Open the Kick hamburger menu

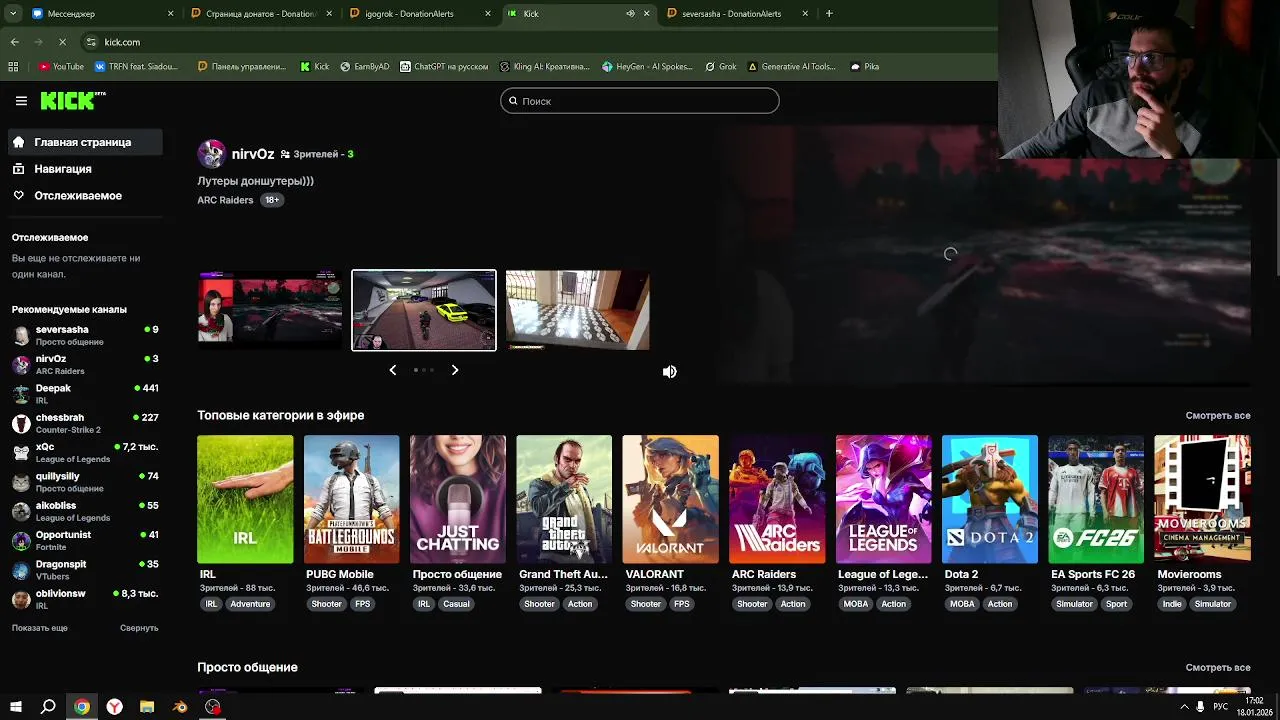pyautogui.click(x=21, y=101)
